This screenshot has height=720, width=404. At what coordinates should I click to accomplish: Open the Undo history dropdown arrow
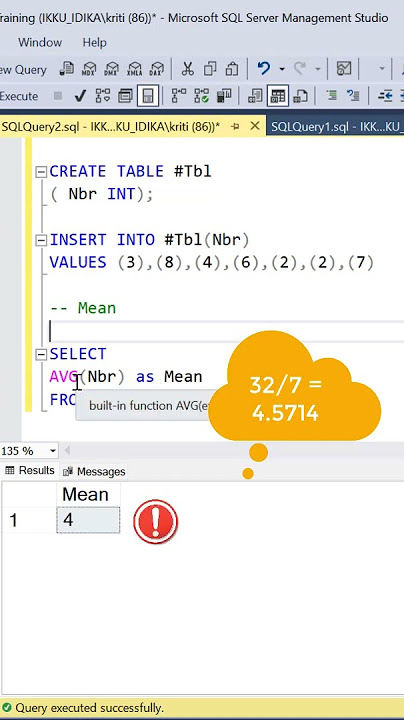point(282,69)
